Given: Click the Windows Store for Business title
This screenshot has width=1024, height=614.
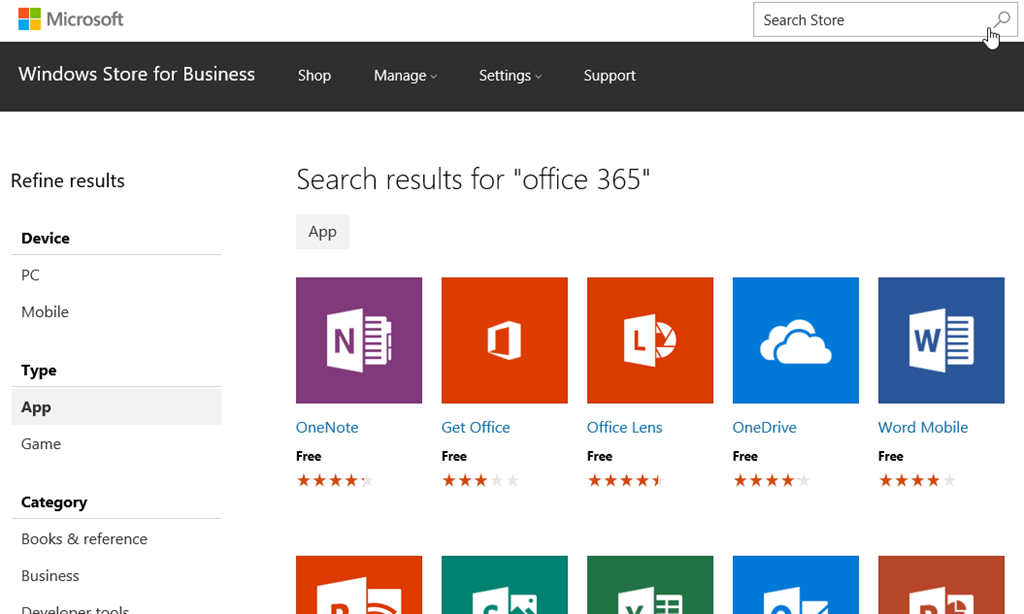Looking at the screenshot, I should click(137, 75).
